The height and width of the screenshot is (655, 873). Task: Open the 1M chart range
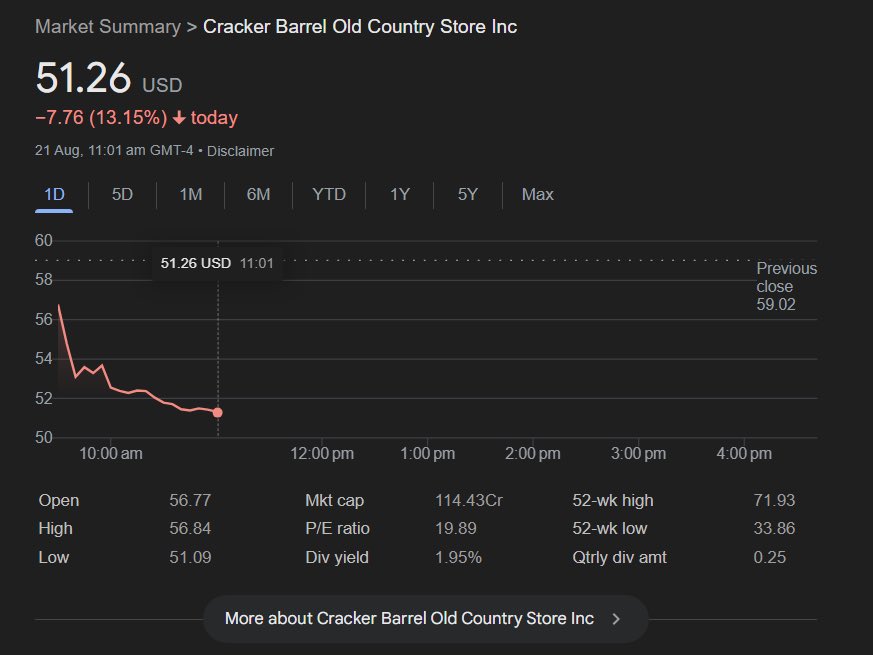[x=190, y=194]
